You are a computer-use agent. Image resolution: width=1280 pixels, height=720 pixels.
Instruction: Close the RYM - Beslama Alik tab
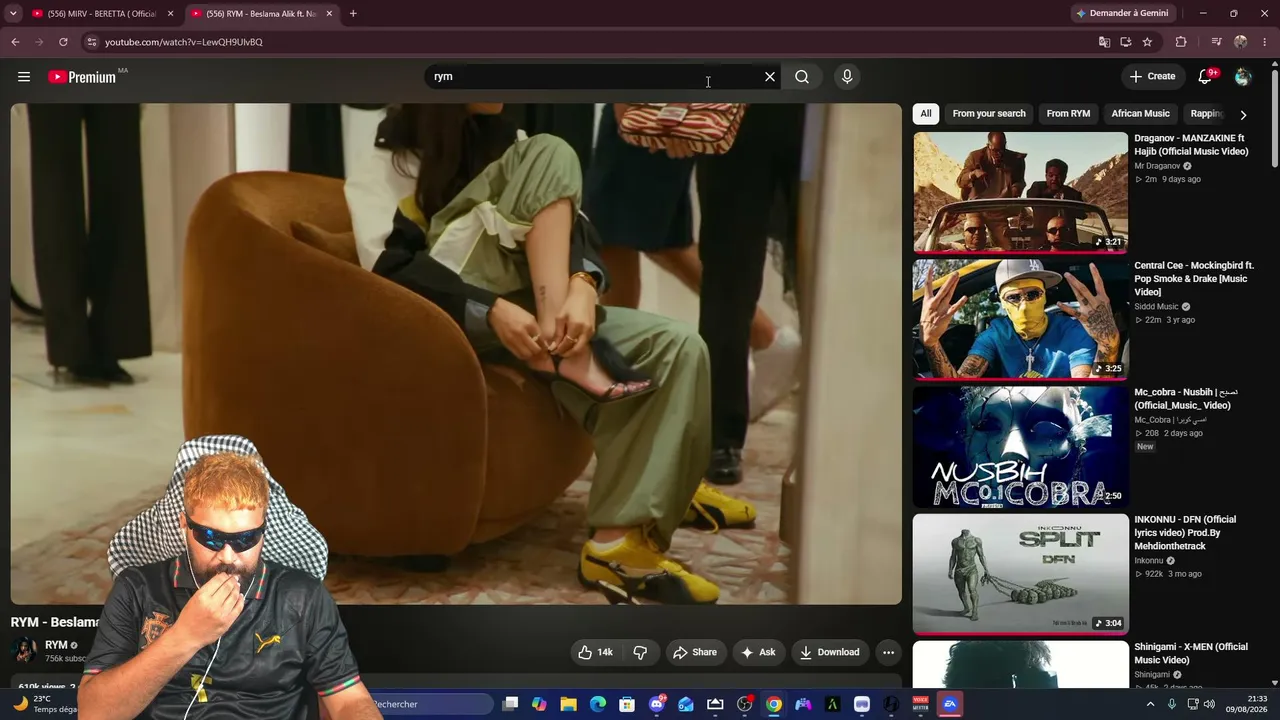pyautogui.click(x=329, y=14)
